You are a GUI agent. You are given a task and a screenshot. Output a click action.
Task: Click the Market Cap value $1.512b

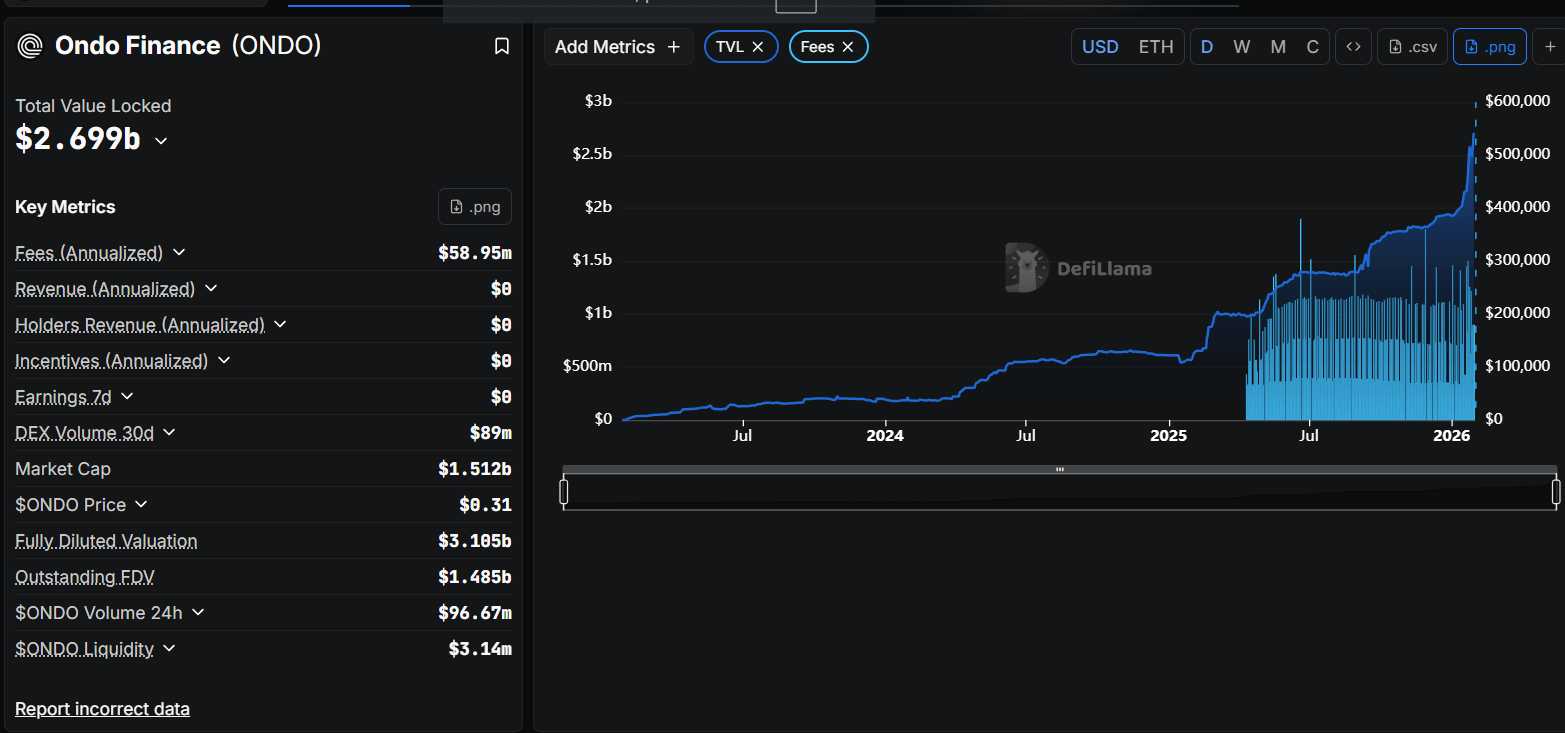tap(475, 469)
